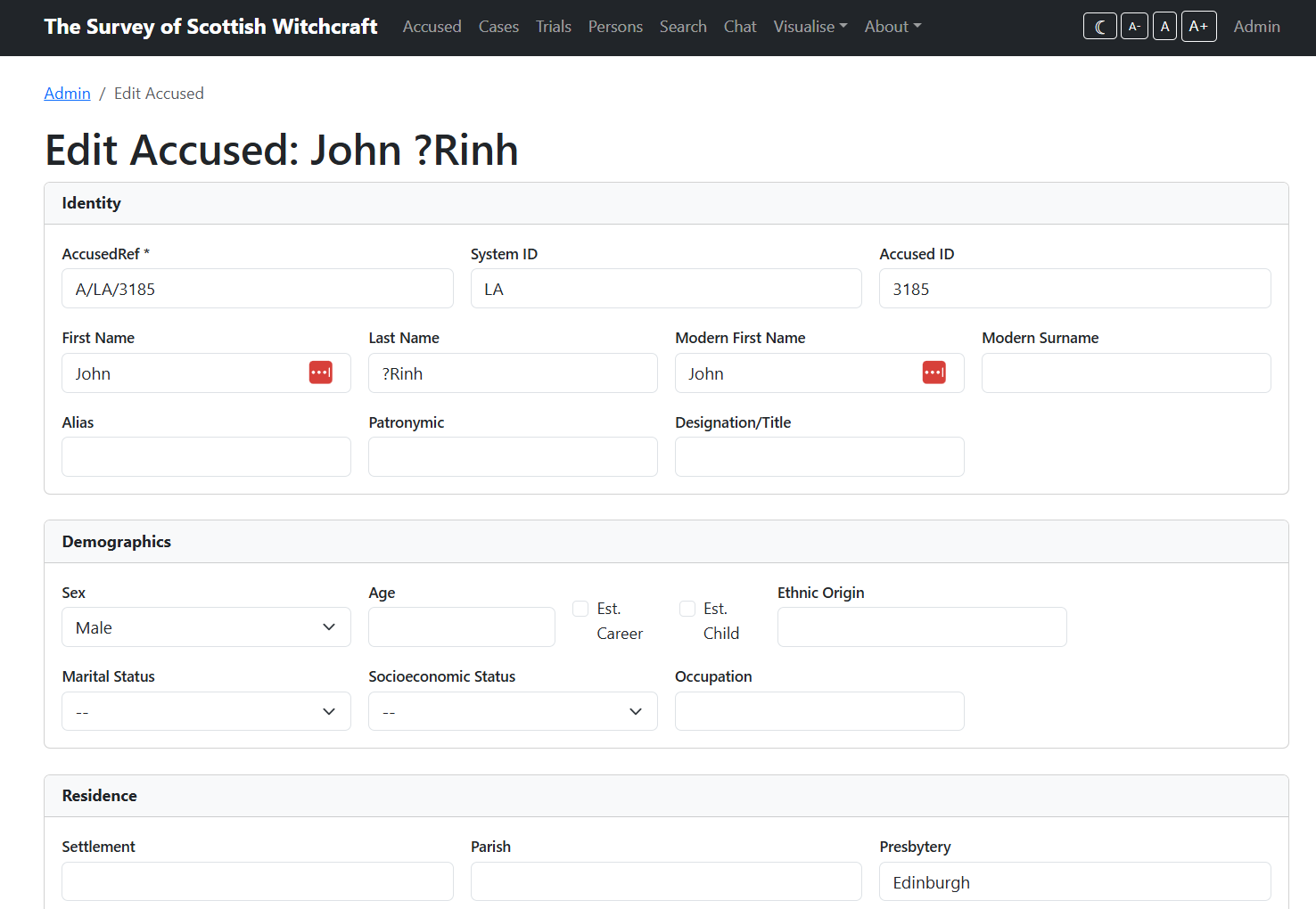Click the A- decrease font size button
This screenshot has width=1316, height=909.
1133,27
